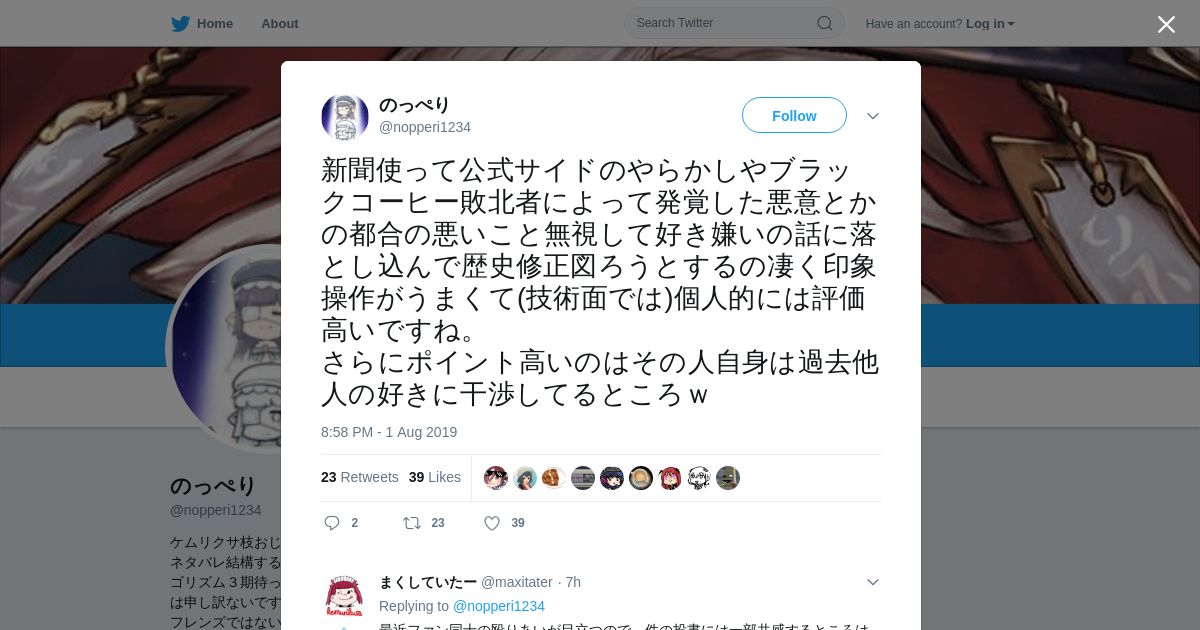Expand the tweet options chevron beside Follow

873,116
